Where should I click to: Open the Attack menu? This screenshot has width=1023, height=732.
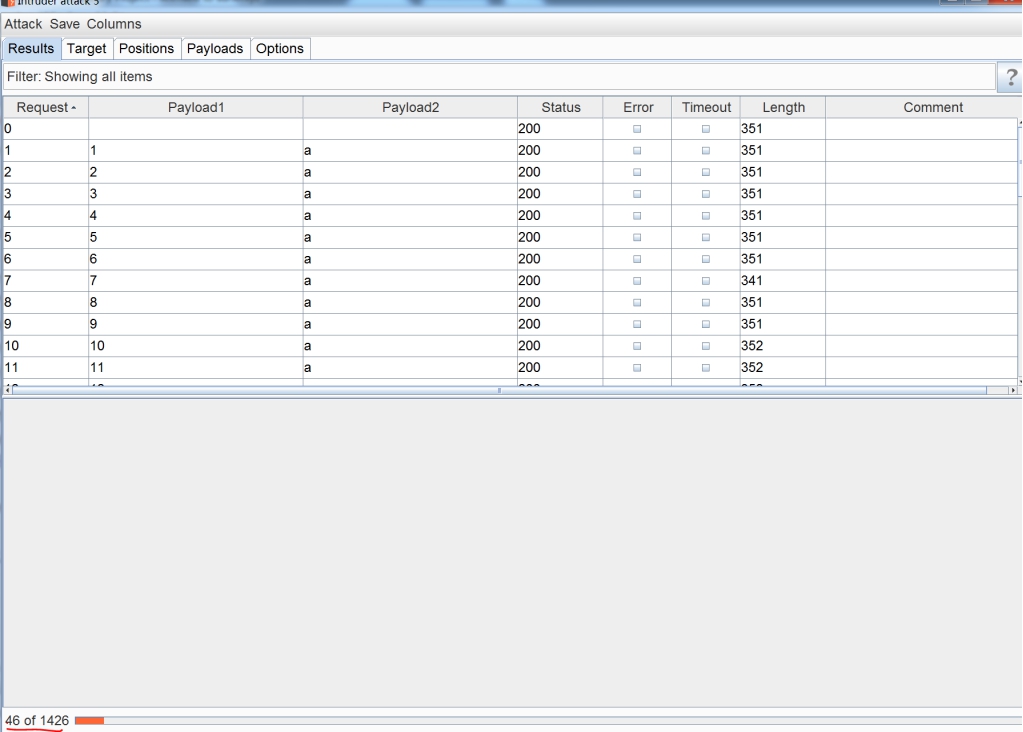[x=23, y=24]
